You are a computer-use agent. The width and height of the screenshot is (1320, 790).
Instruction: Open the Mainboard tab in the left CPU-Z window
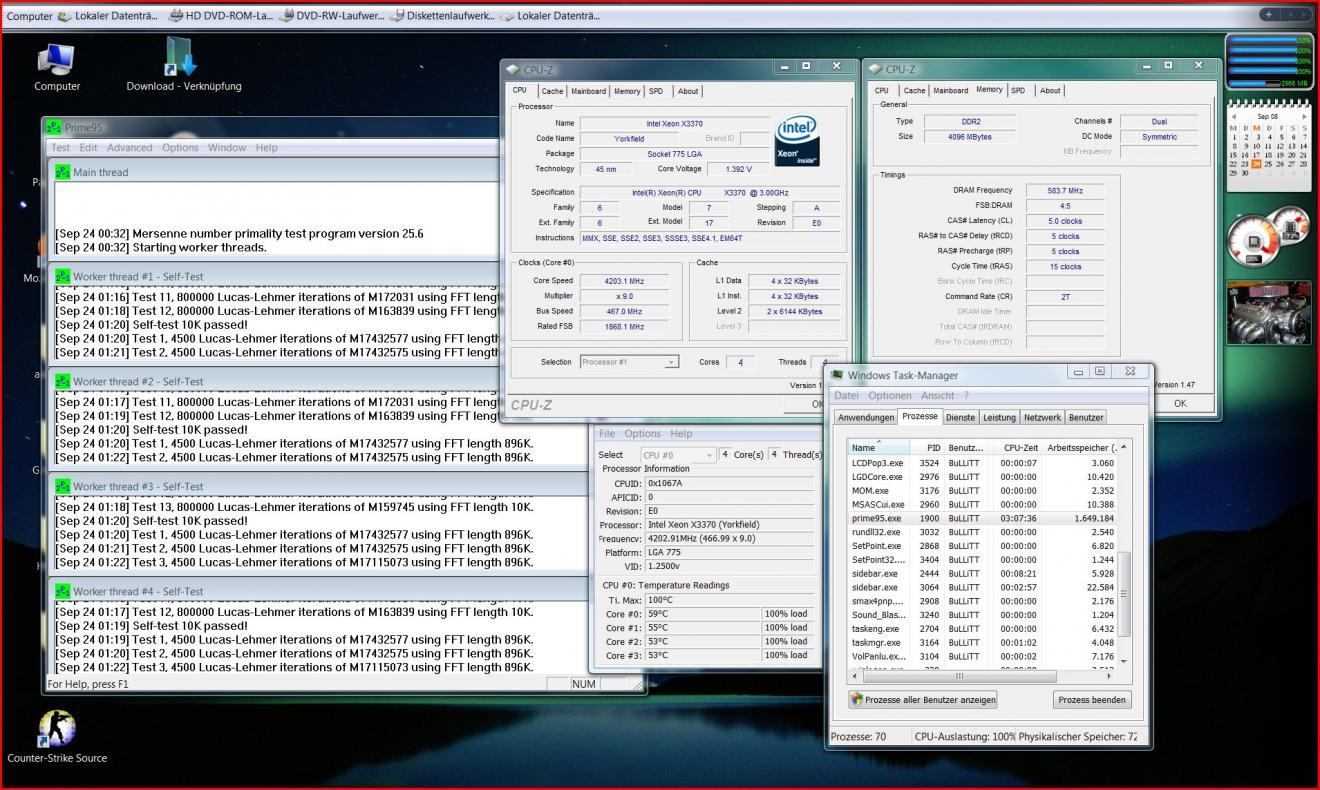(x=588, y=91)
